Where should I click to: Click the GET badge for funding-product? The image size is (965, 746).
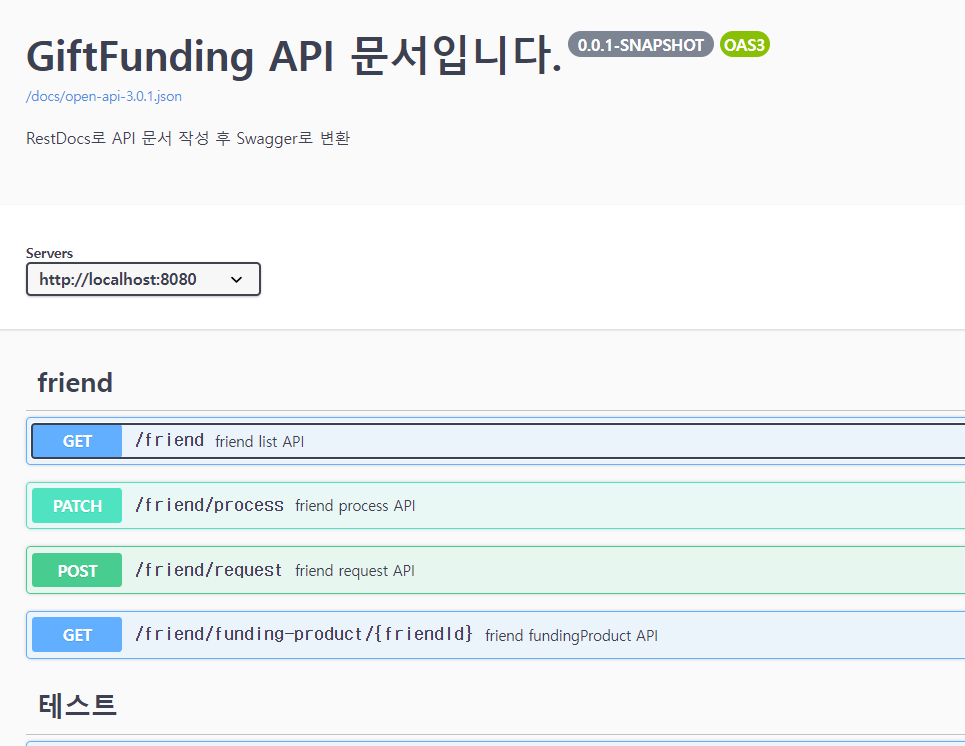click(x=77, y=635)
